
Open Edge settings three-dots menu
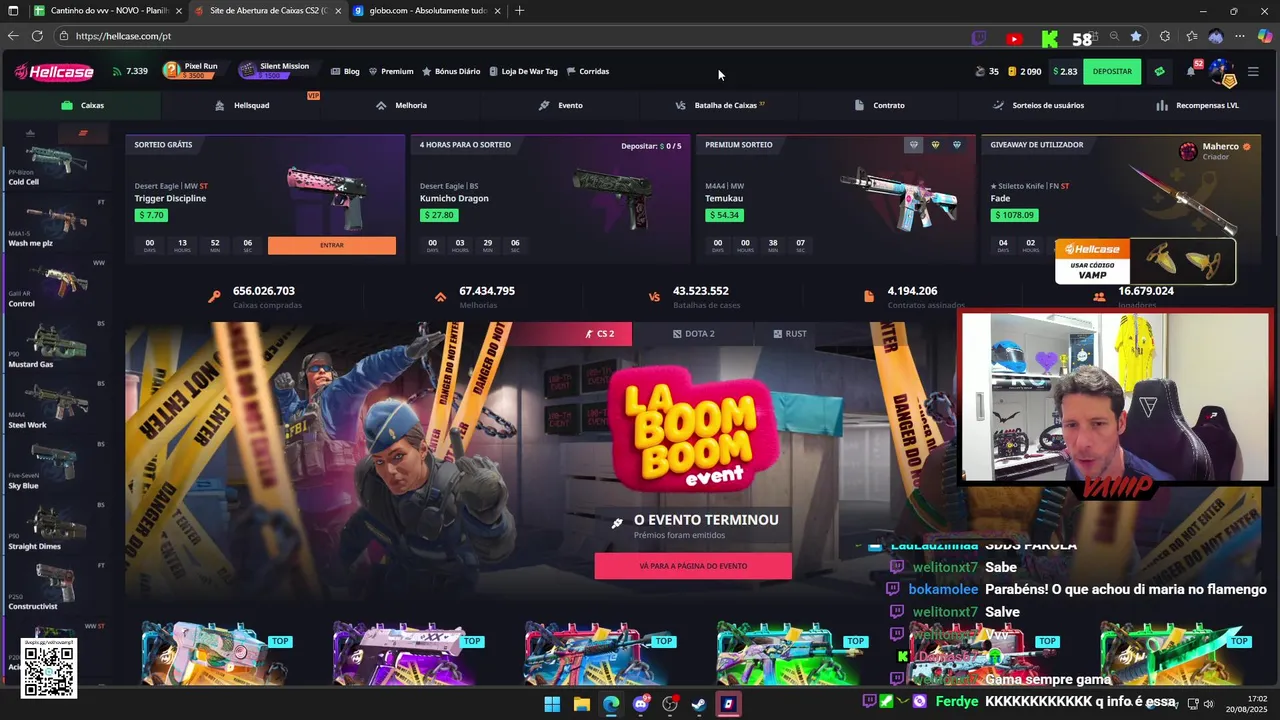click(1240, 36)
